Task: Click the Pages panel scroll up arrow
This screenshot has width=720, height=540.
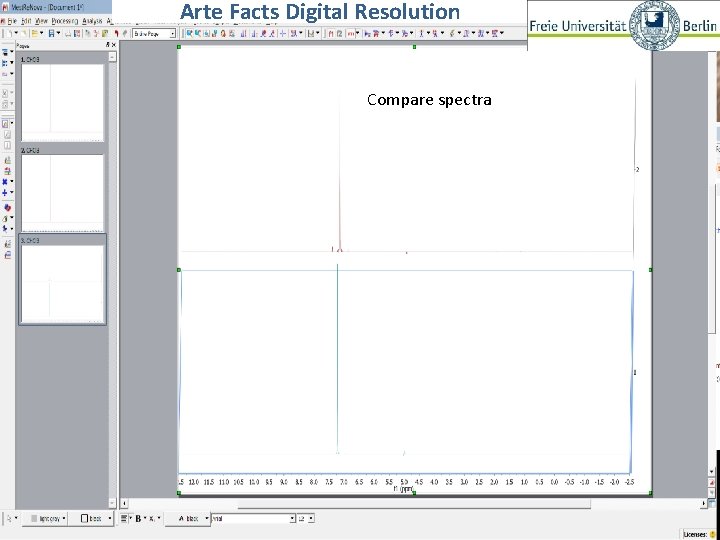Action: tap(112, 56)
